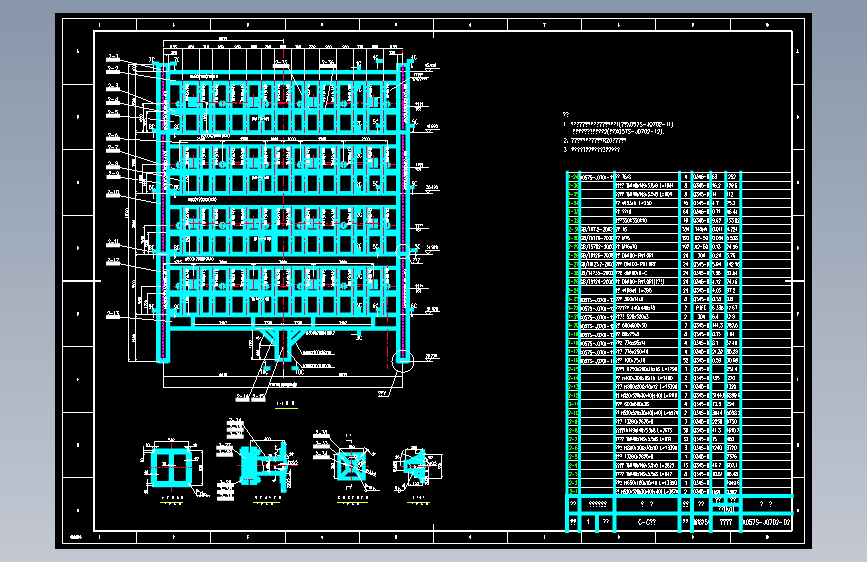Click the notes text block above parts table
867x562 pixels.
(x=618, y=133)
